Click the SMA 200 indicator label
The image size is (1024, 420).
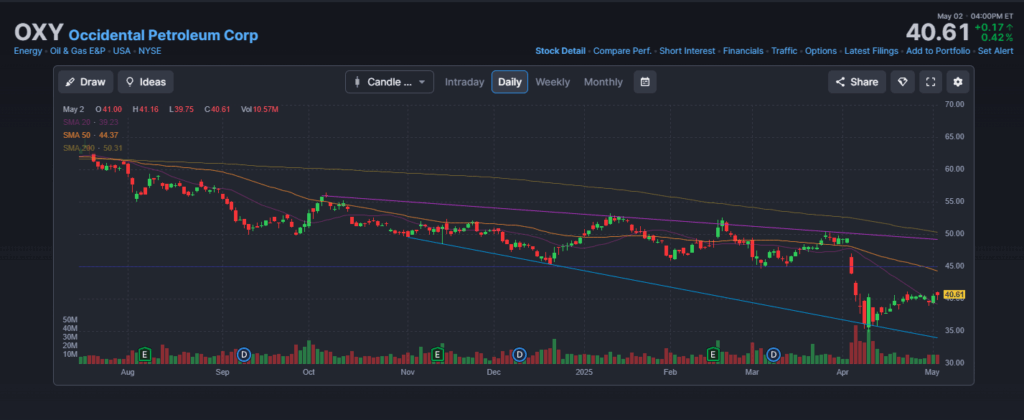tap(92, 148)
